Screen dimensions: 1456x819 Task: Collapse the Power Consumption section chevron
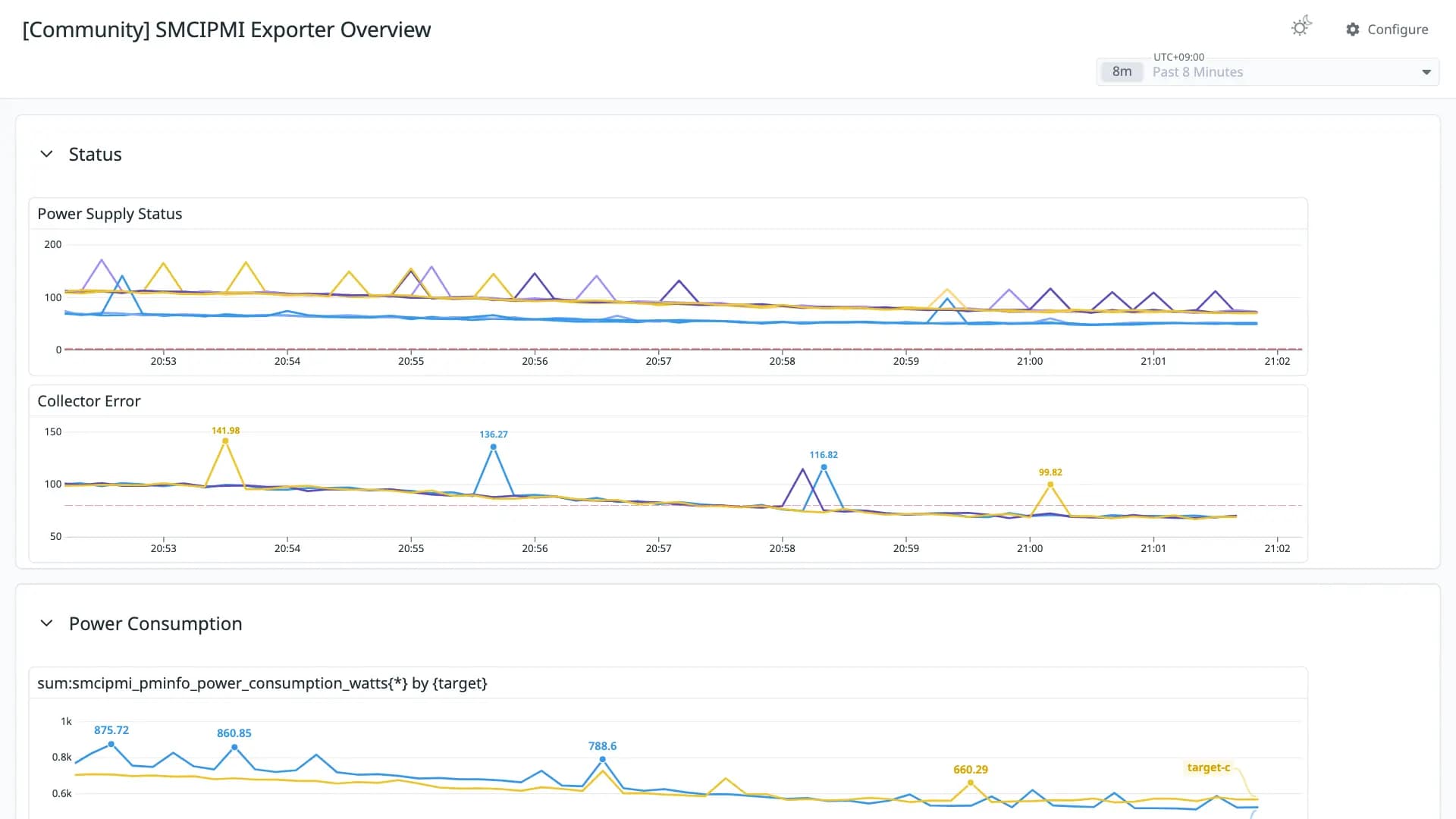46,623
